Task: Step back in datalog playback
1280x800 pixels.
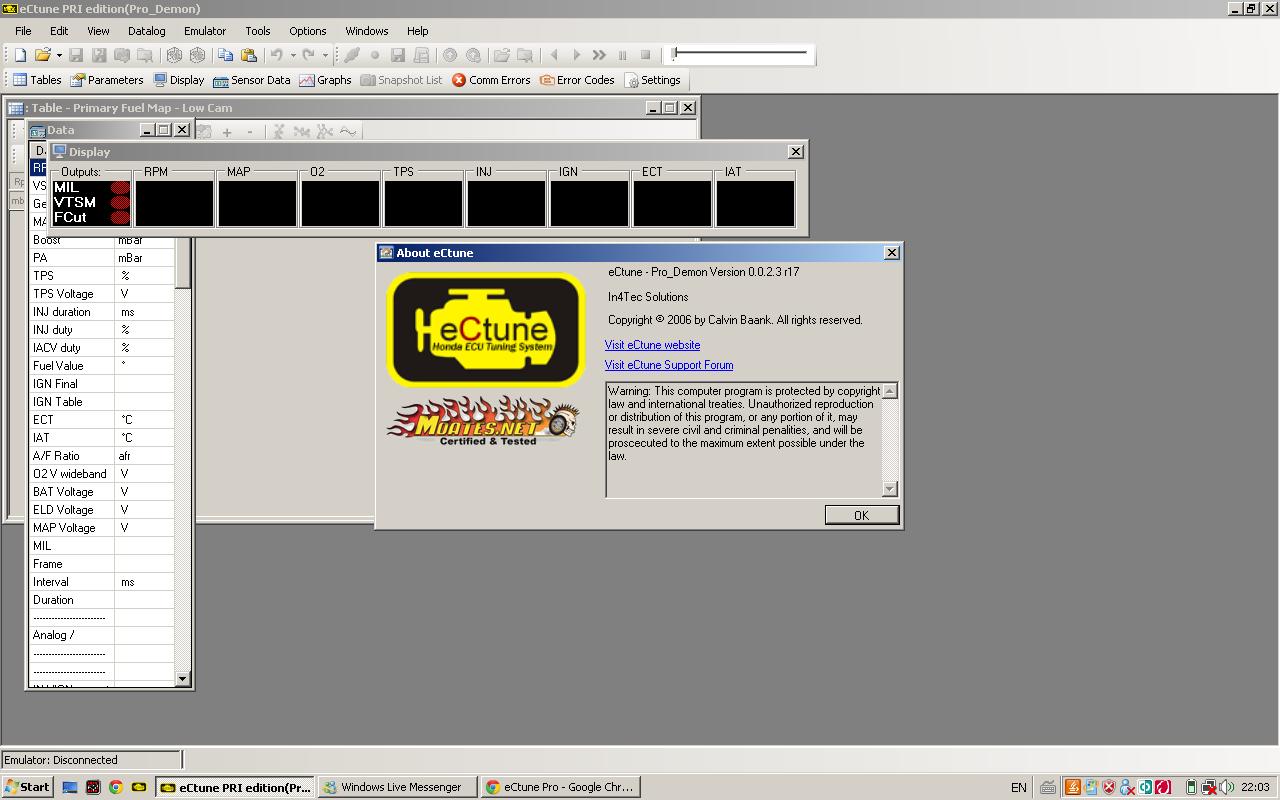Action: click(554, 55)
